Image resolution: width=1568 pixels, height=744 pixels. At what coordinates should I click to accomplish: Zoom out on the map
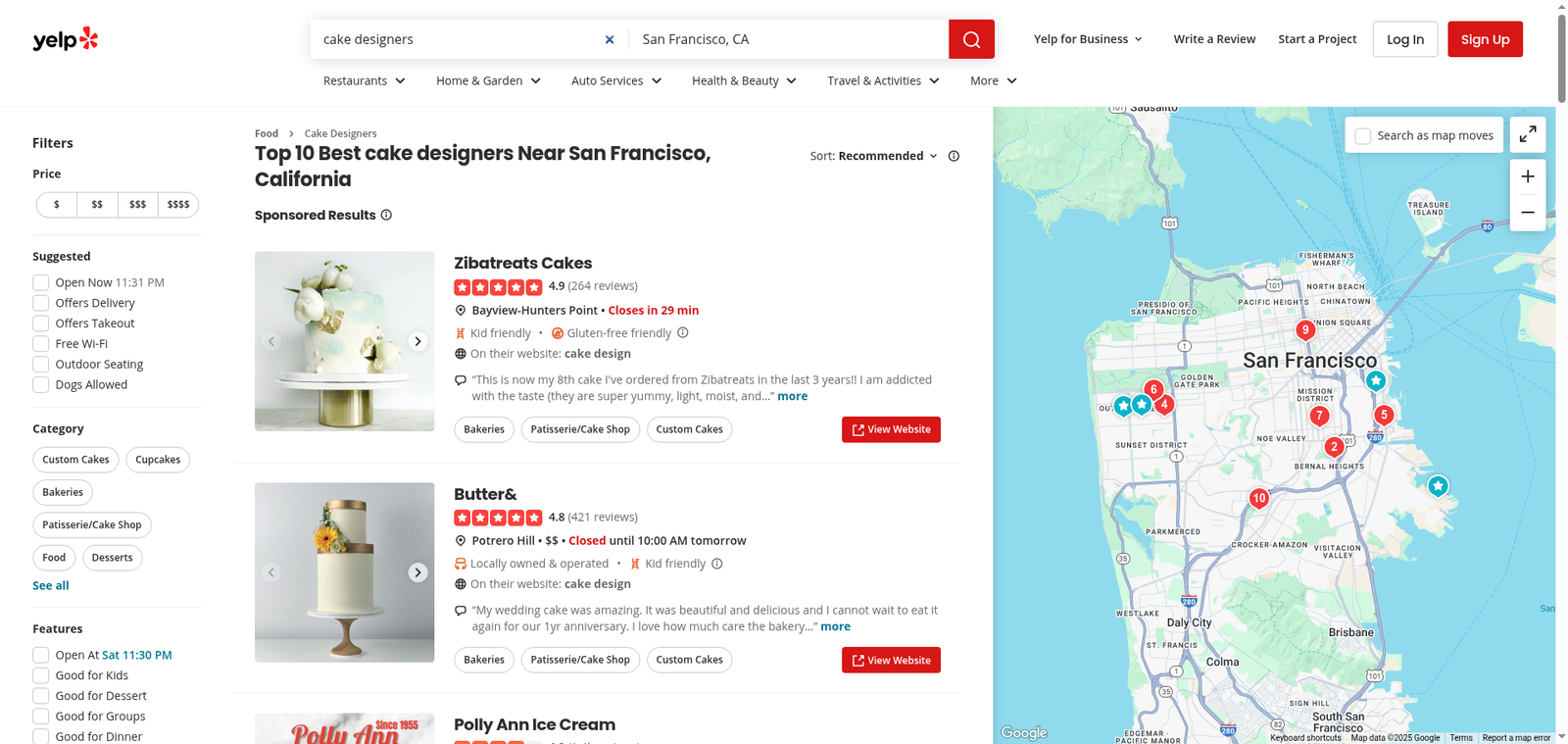[x=1528, y=213]
